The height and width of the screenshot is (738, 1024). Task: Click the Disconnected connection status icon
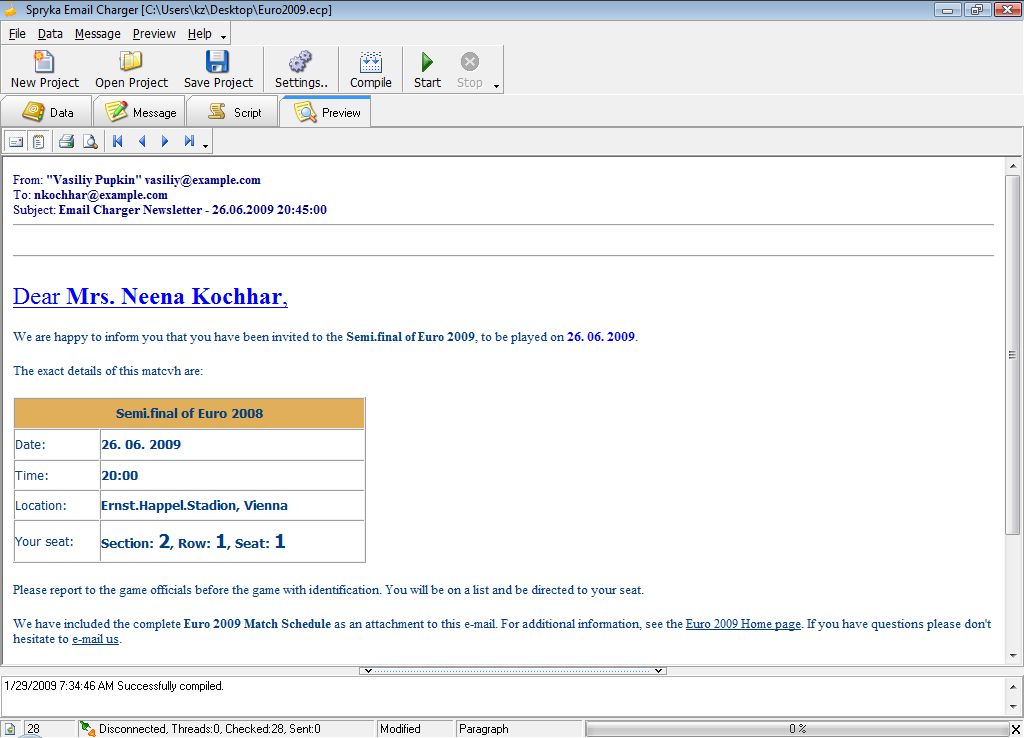(88, 729)
